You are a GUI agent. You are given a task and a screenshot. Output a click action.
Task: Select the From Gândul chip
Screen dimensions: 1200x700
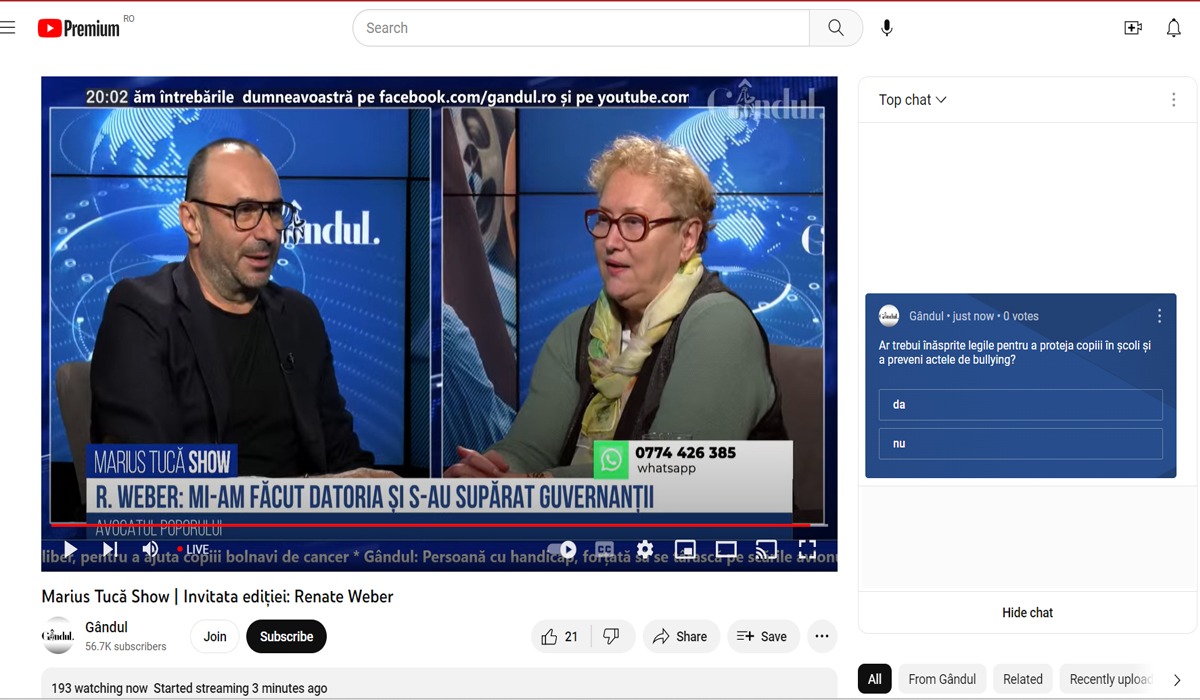tap(942, 679)
